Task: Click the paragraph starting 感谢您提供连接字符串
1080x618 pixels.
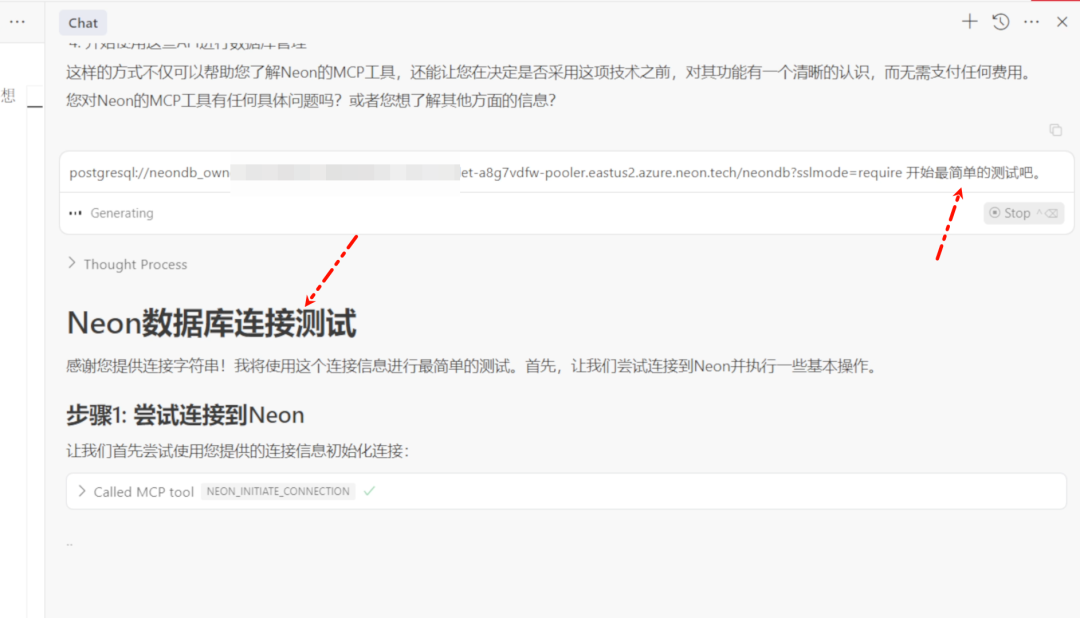Action: click(x=473, y=366)
